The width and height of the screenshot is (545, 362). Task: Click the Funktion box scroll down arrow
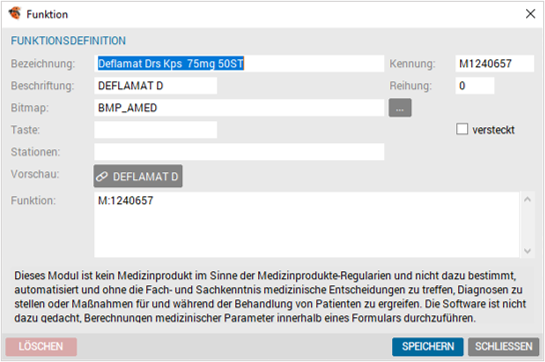527,251
